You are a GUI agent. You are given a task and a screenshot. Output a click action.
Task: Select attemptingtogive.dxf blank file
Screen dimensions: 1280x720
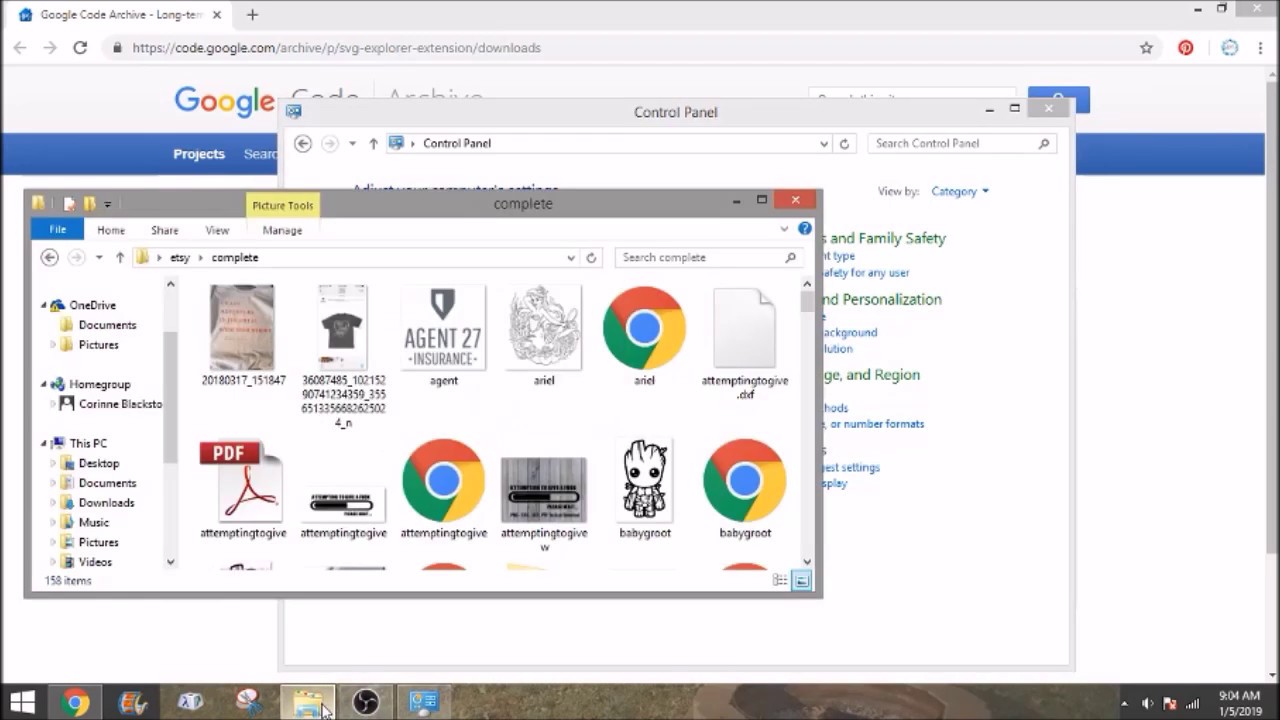pyautogui.click(x=744, y=341)
